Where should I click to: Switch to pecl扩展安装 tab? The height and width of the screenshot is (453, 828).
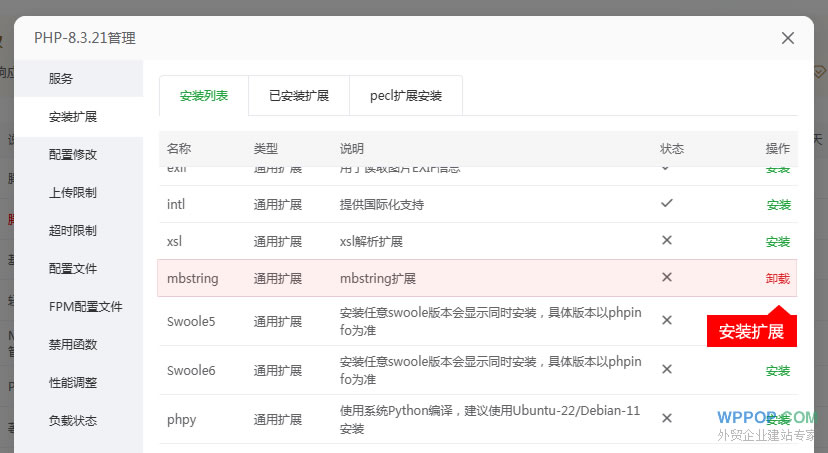[x=406, y=96]
